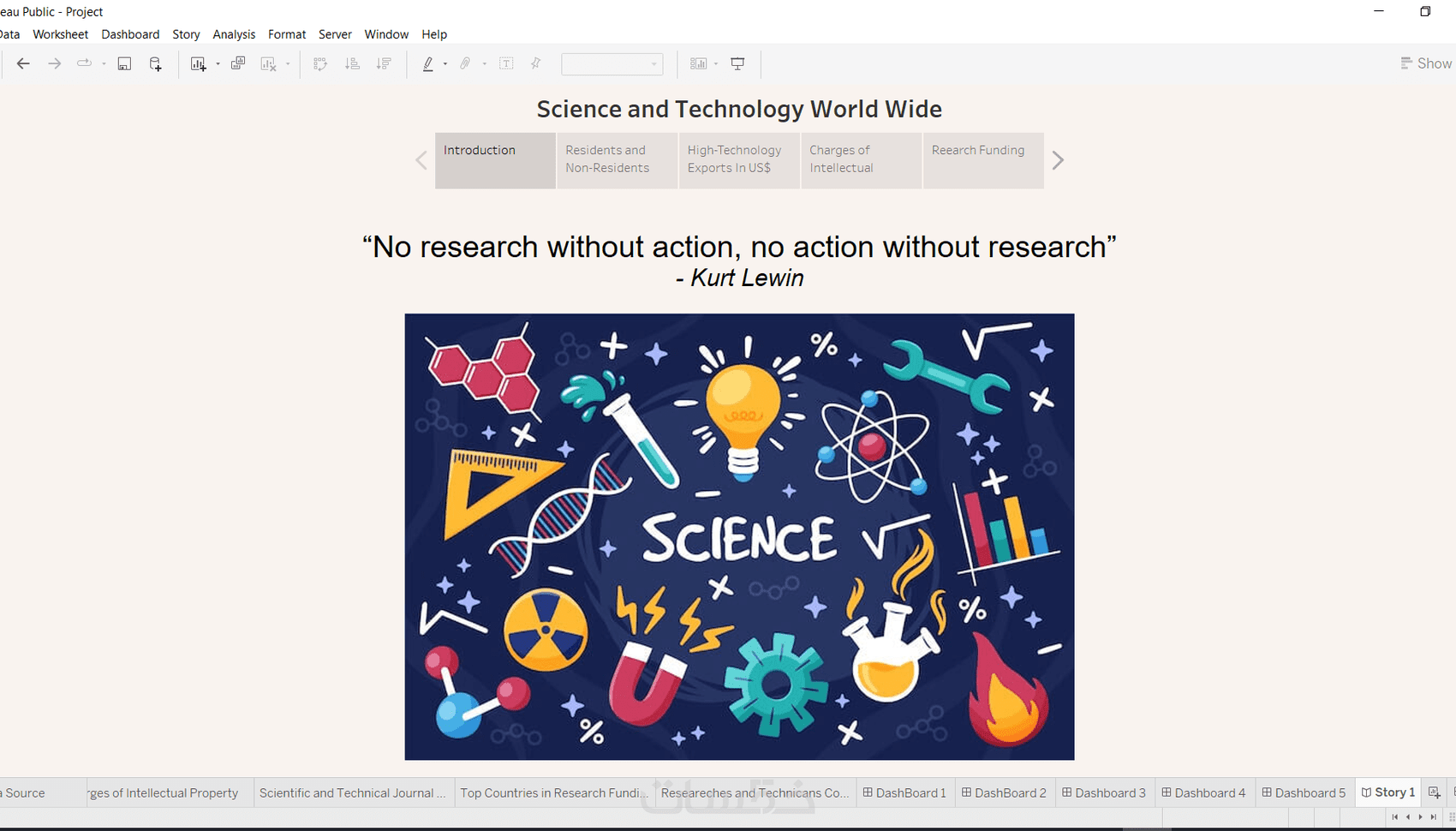Jump to the last sheet tab
Image resolution: width=1456 pixels, height=831 pixels.
1433,817
